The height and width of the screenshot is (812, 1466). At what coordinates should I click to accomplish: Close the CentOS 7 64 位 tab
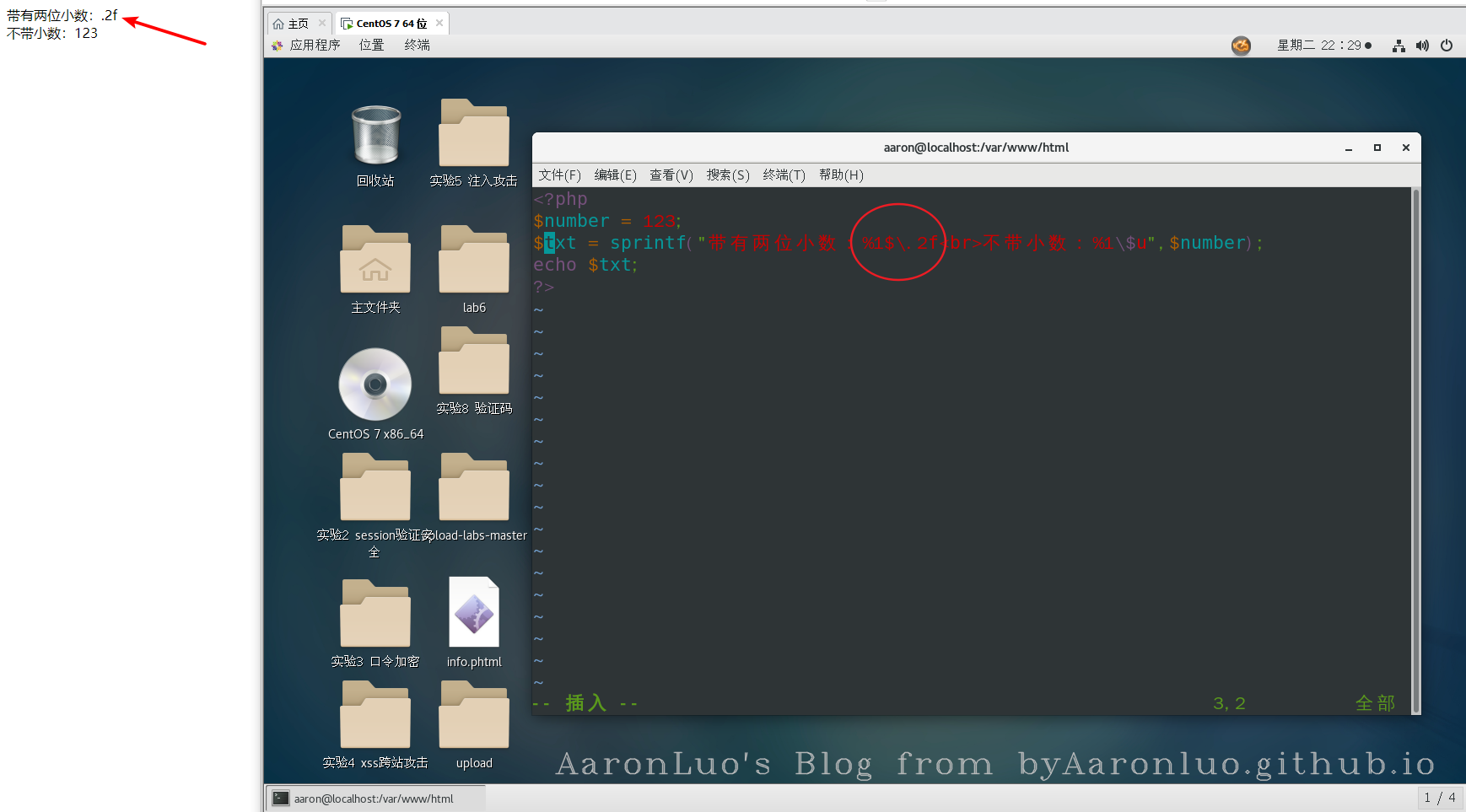pos(439,24)
